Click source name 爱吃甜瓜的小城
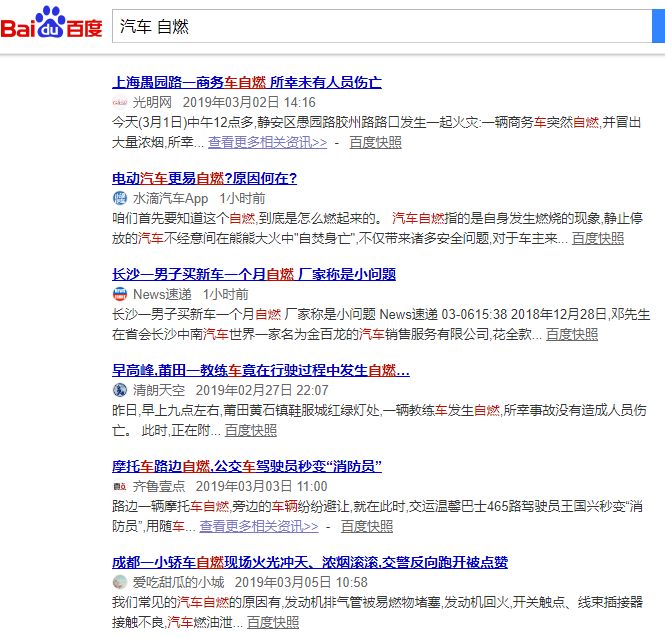The image size is (665, 638). (x=178, y=582)
